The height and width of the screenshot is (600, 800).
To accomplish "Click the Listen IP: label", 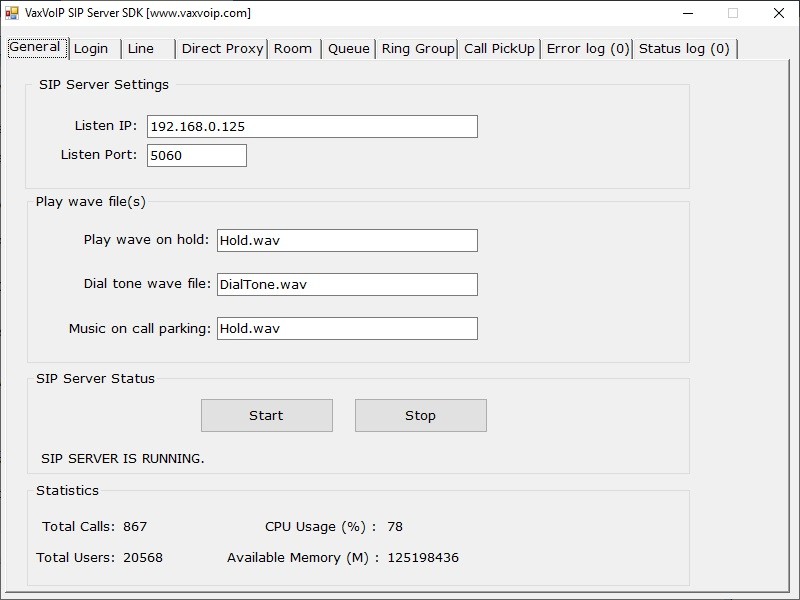I will tap(106, 126).
